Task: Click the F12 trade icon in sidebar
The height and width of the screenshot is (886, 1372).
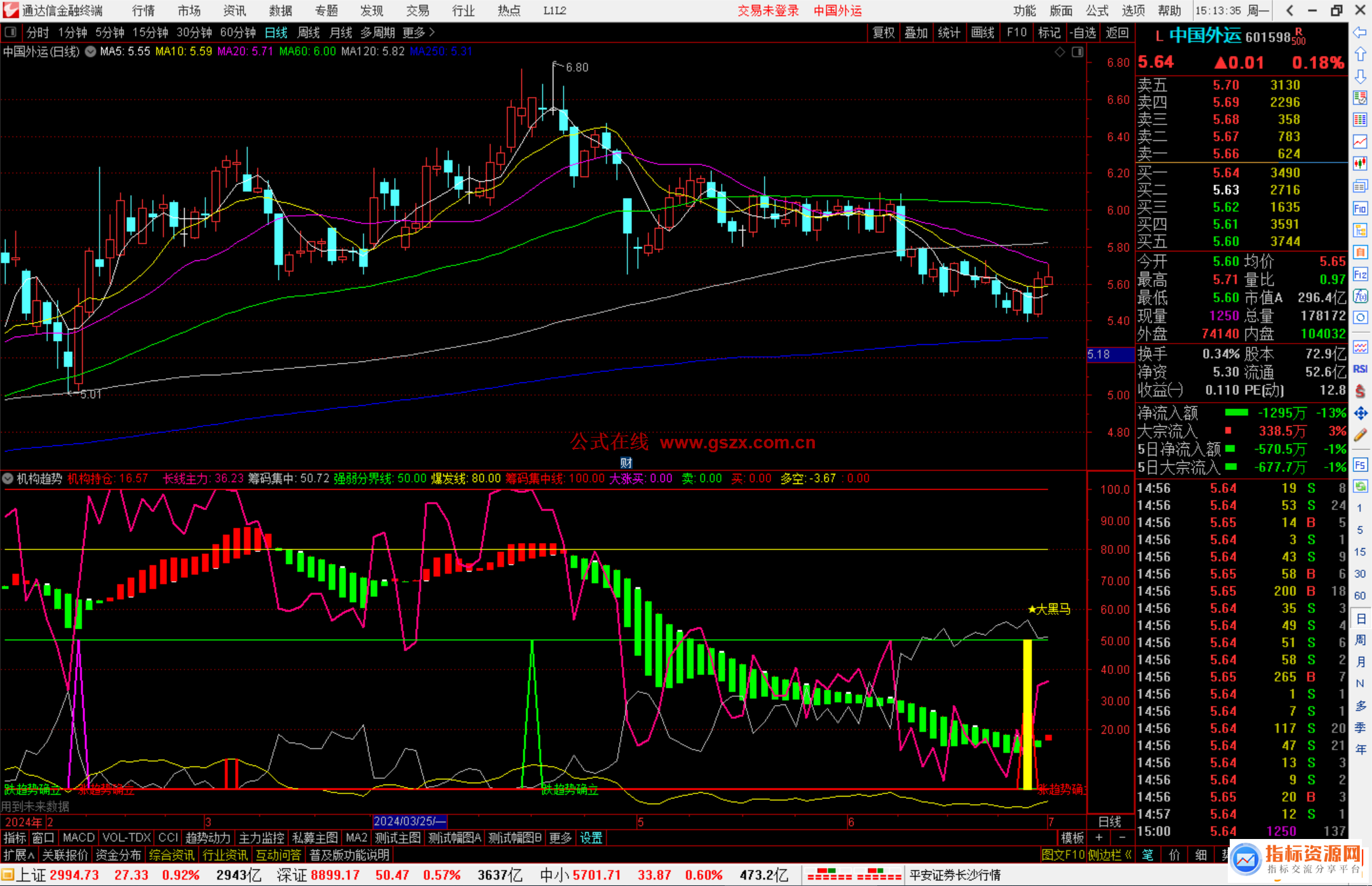Action: click(x=1360, y=274)
